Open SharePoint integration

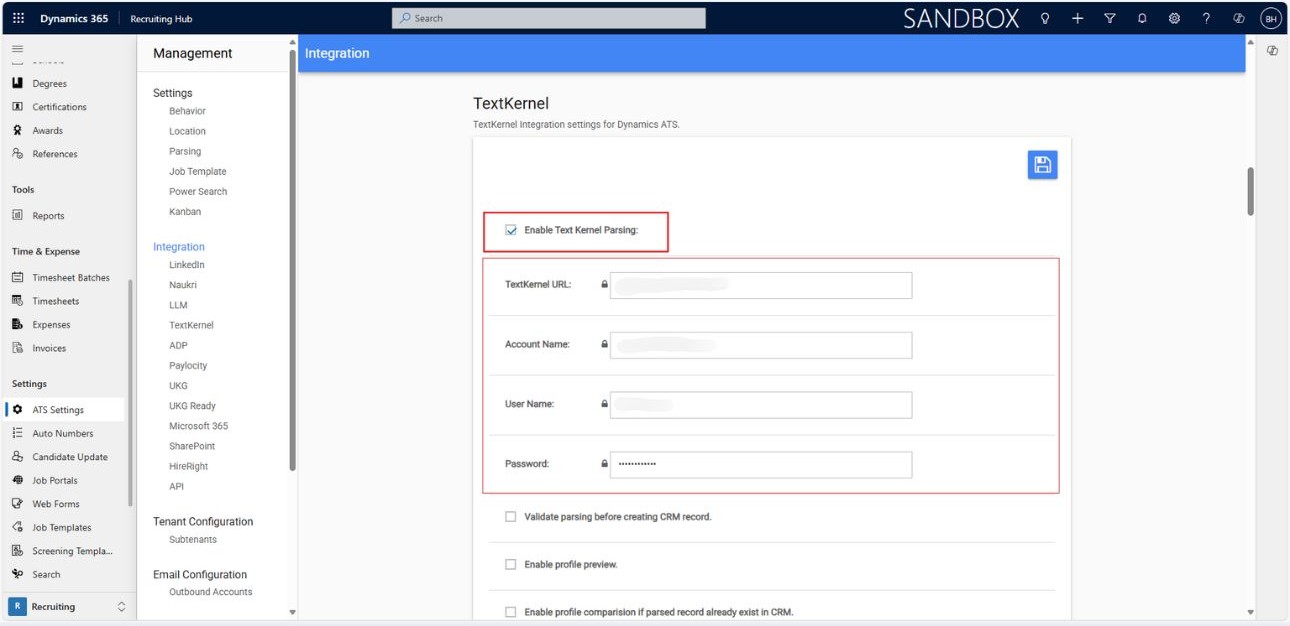click(192, 446)
